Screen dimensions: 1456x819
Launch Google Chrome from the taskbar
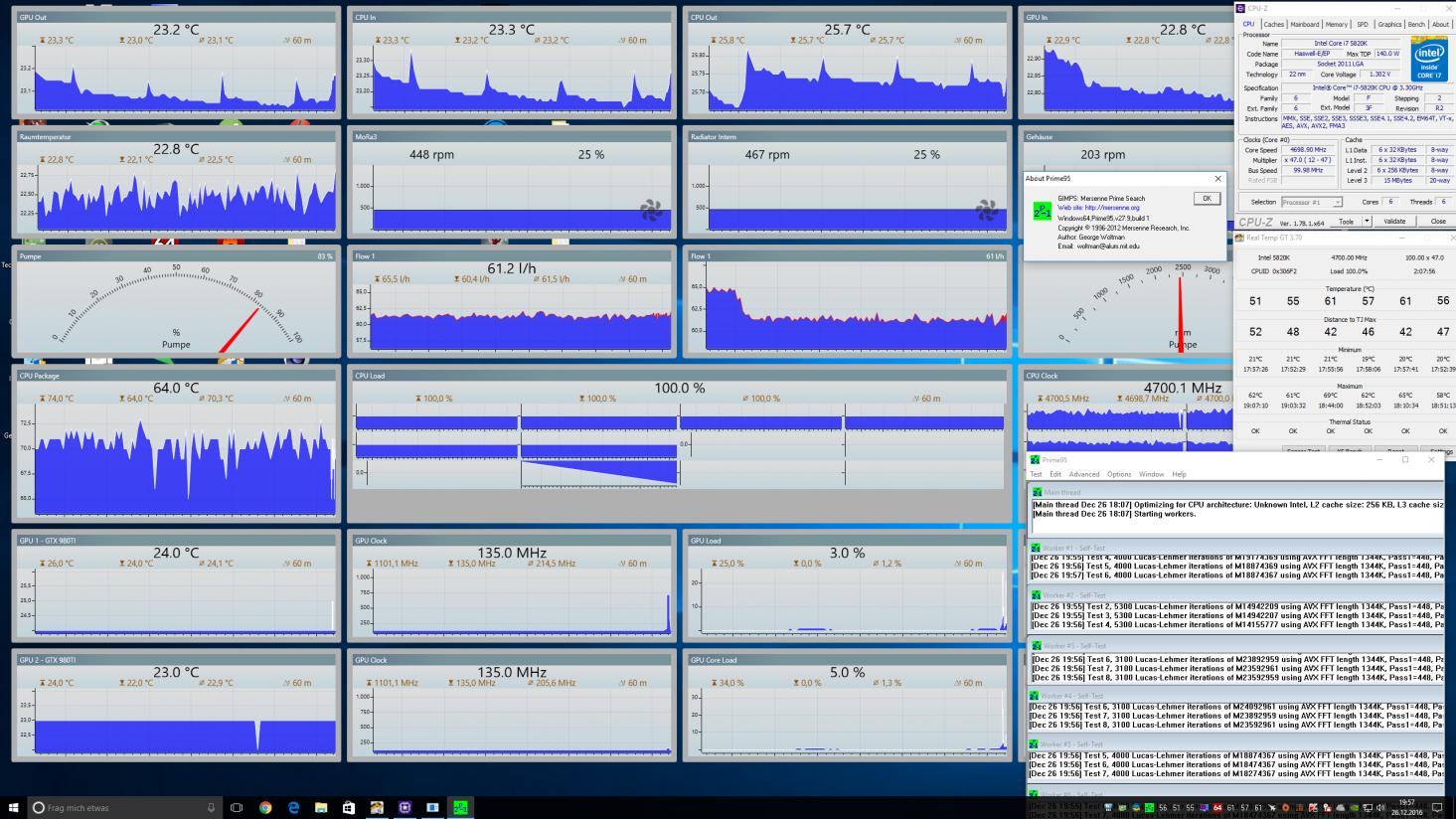(265, 807)
